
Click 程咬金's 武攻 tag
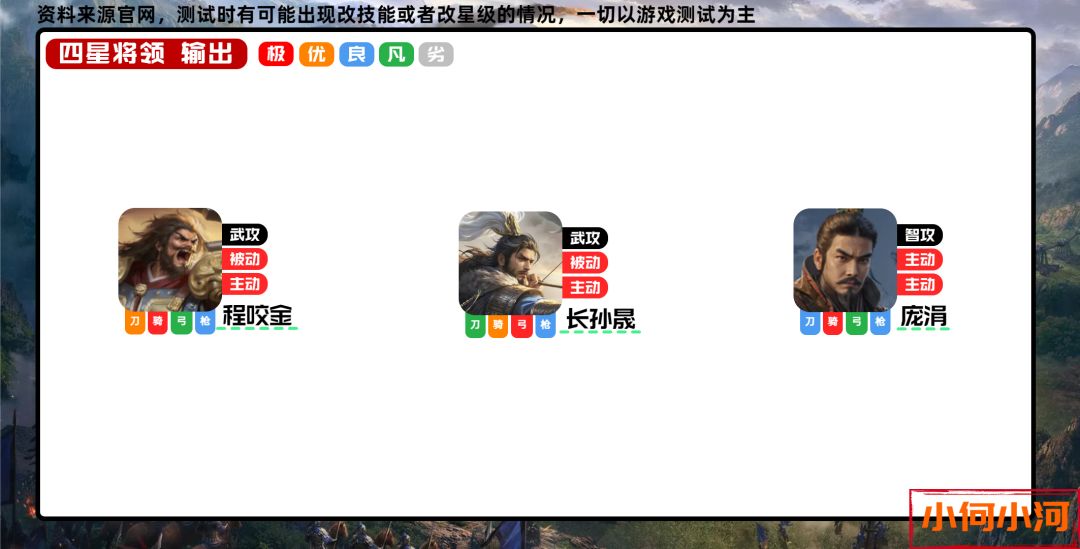245,235
